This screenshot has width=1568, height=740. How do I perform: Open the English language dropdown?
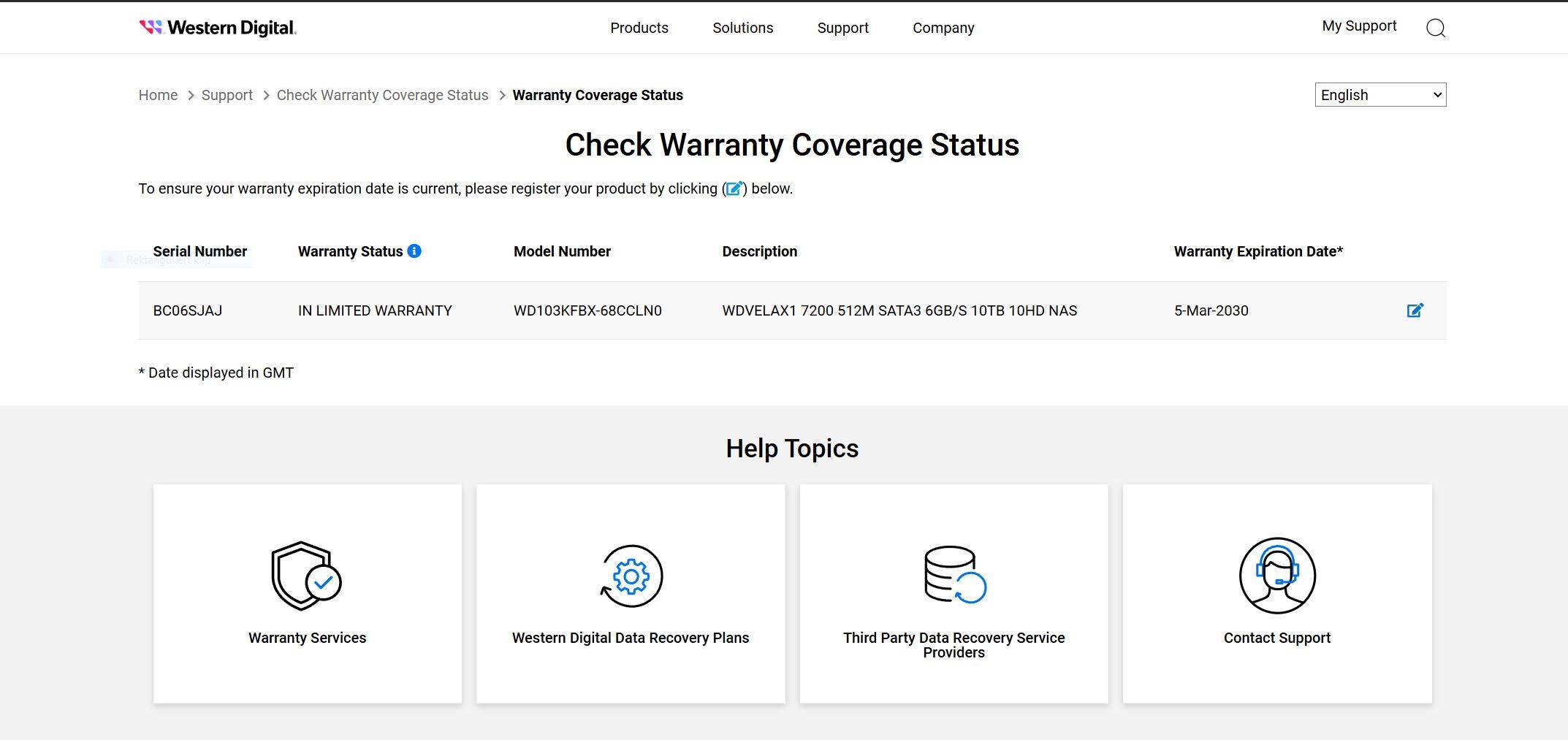(1380, 95)
